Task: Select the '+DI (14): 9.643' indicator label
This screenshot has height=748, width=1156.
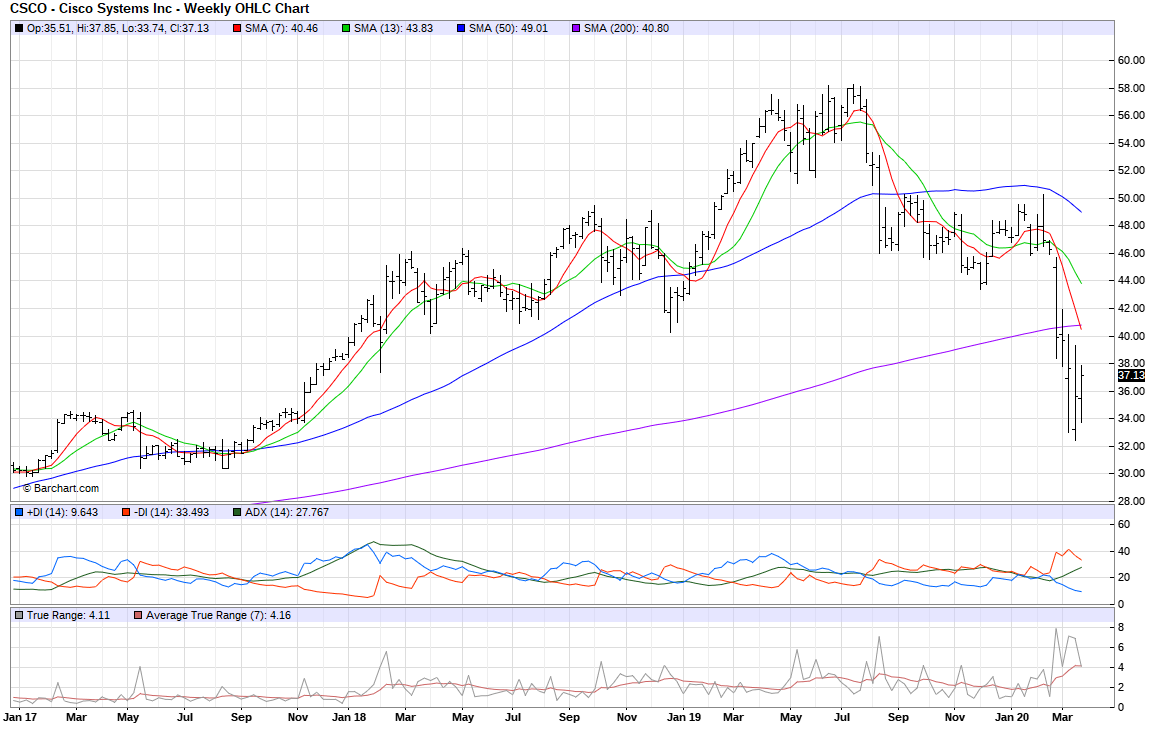Action: click(62, 512)
